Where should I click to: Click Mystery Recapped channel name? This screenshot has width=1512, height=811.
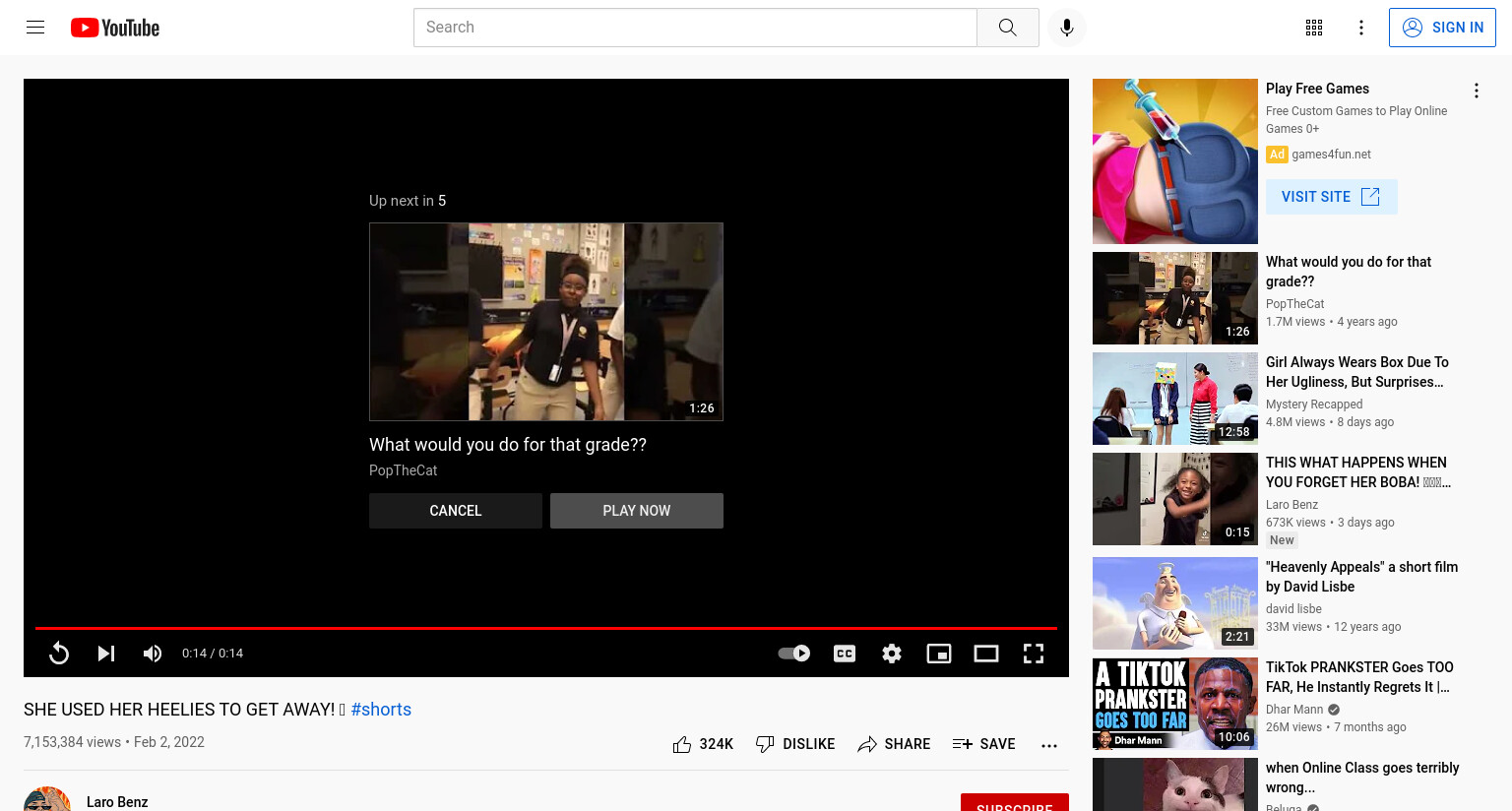[1314, 405]
